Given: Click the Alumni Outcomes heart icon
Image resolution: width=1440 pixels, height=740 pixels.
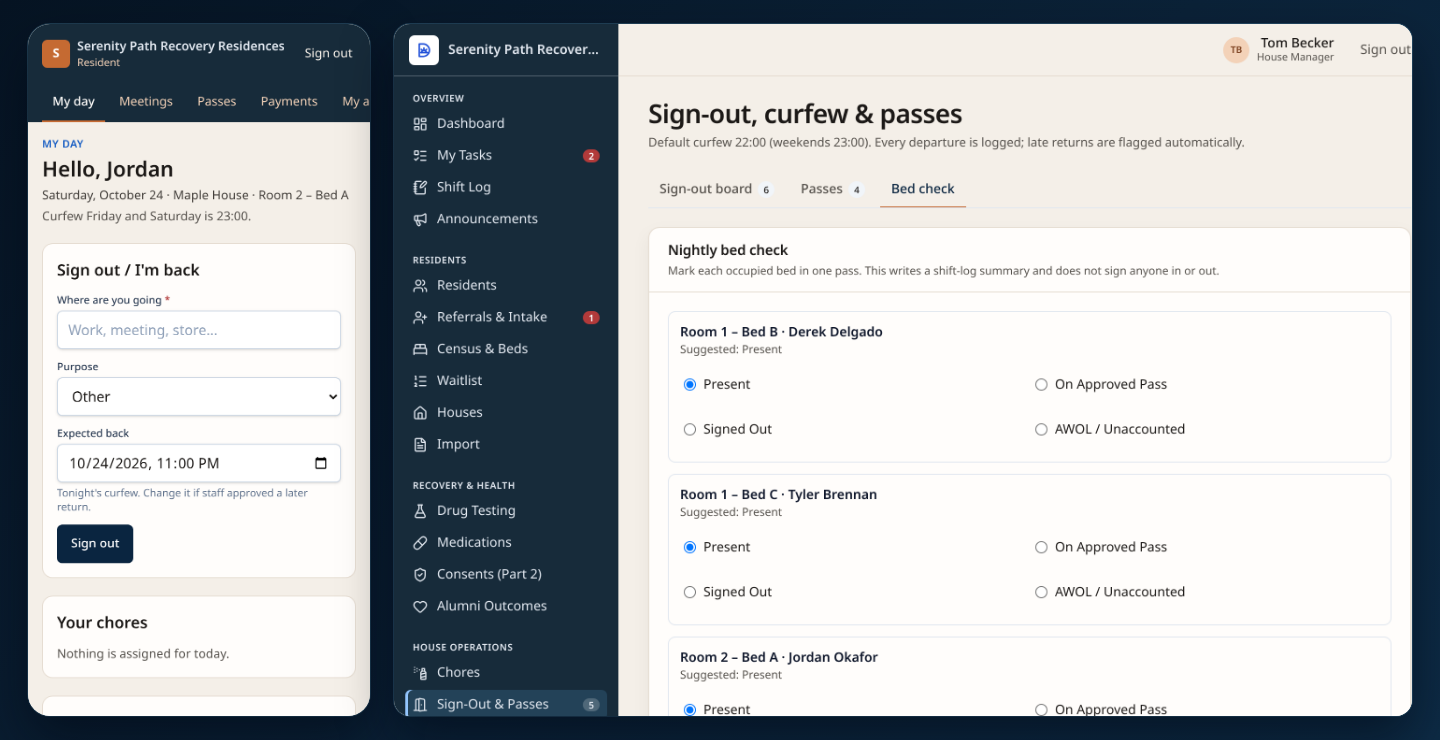Looking at the screenshot, I should pyautogui.click(x=420, y=607).
